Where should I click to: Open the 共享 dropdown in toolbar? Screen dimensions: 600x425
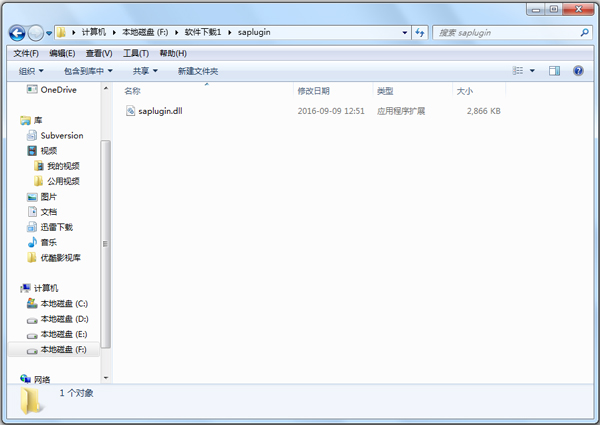146,71
